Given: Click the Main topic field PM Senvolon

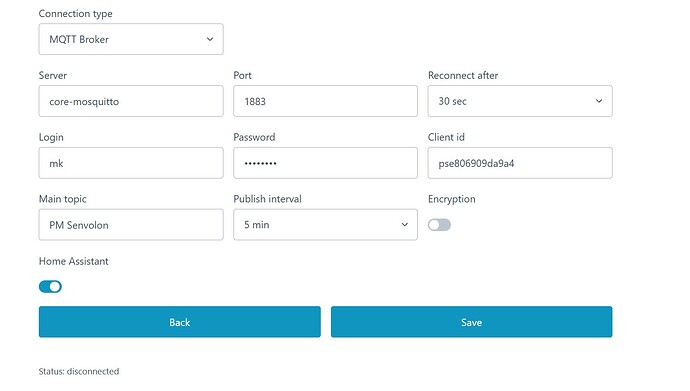Looking at the screenshot, I should point(131,225).
